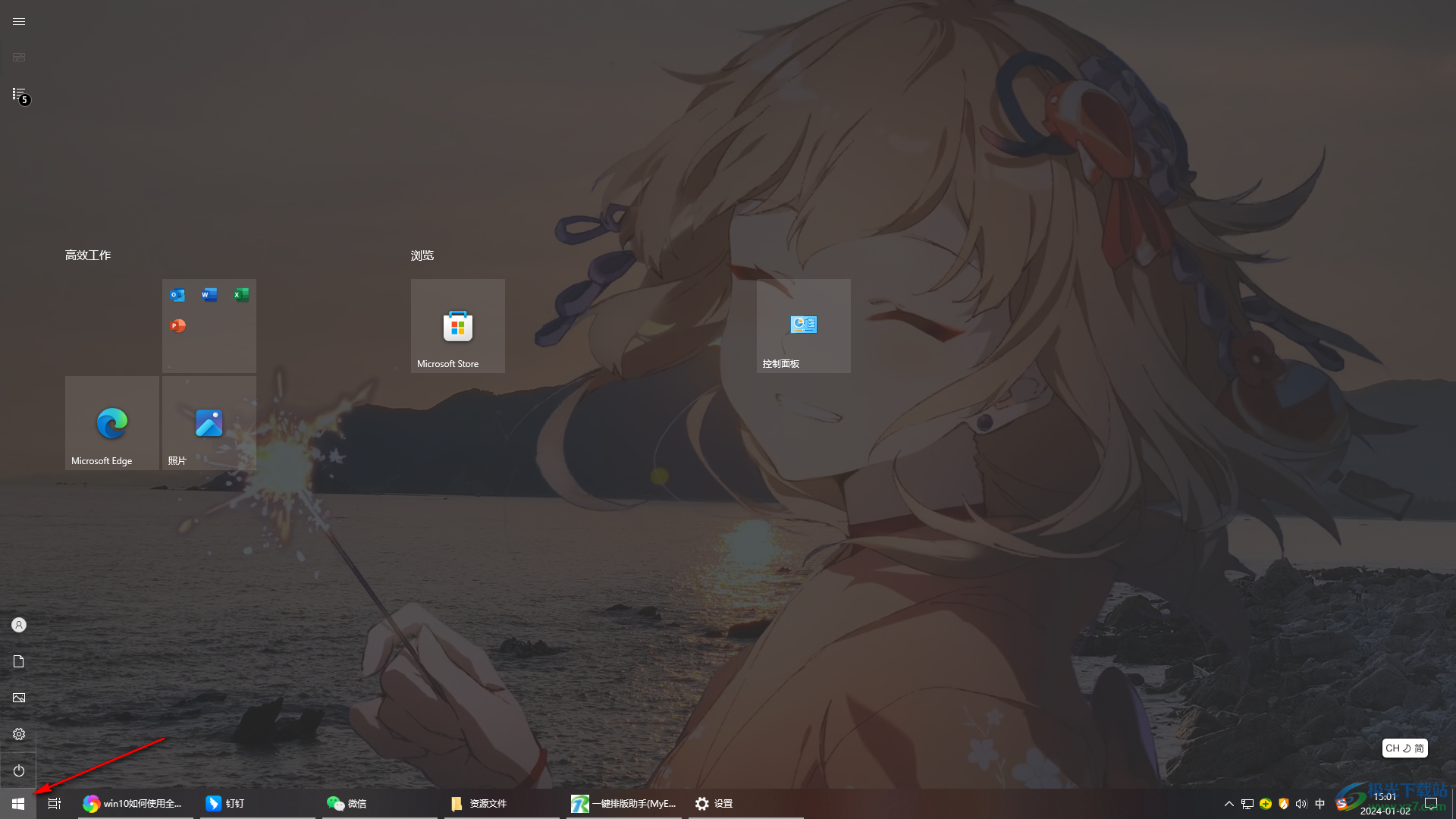Open Outlook from the Office tile folder
1456x819 pixels.
tap(177, 295)
